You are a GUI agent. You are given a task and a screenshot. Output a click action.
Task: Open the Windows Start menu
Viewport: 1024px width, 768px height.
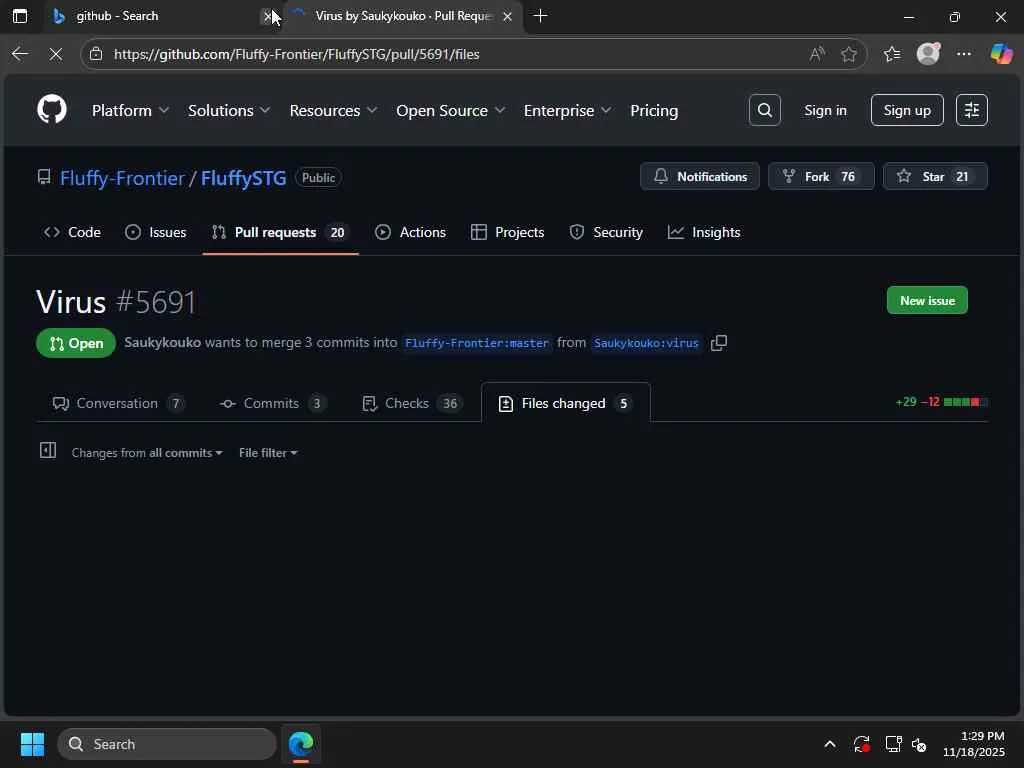[x=32, y=744]
